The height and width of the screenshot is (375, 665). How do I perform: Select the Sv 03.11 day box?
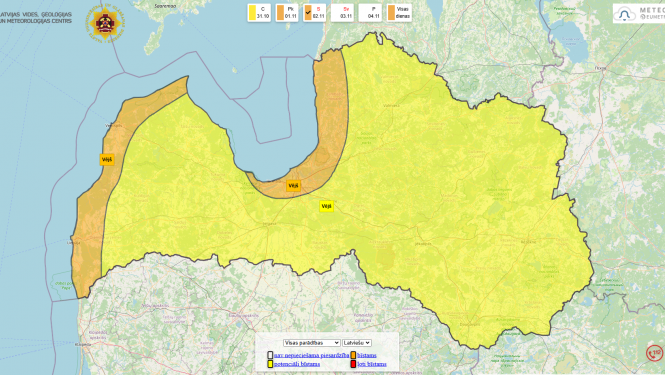tap(342, 13)
